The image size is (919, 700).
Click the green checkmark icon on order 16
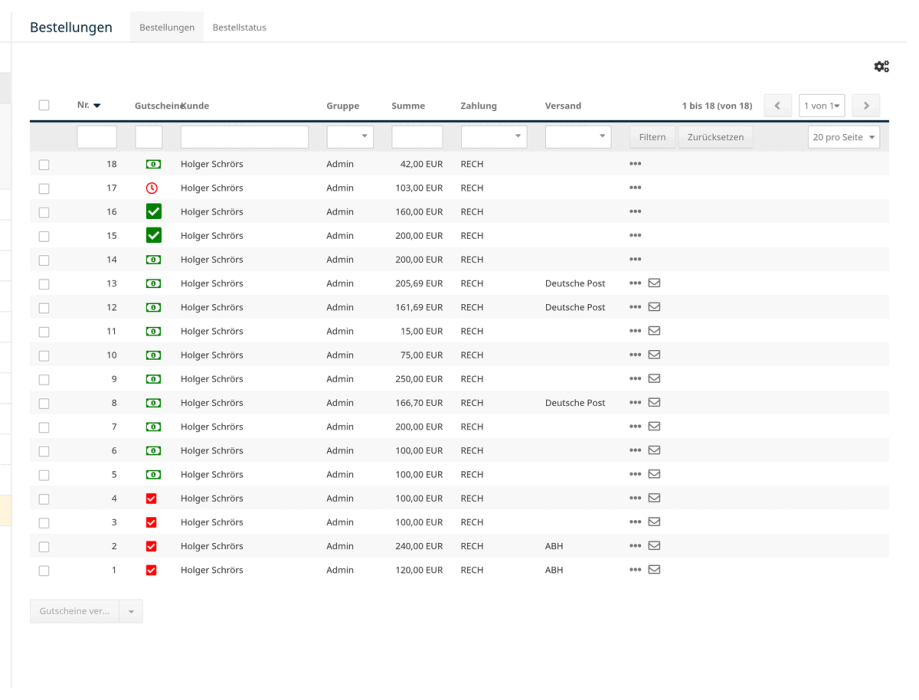[x=154, y=212]
